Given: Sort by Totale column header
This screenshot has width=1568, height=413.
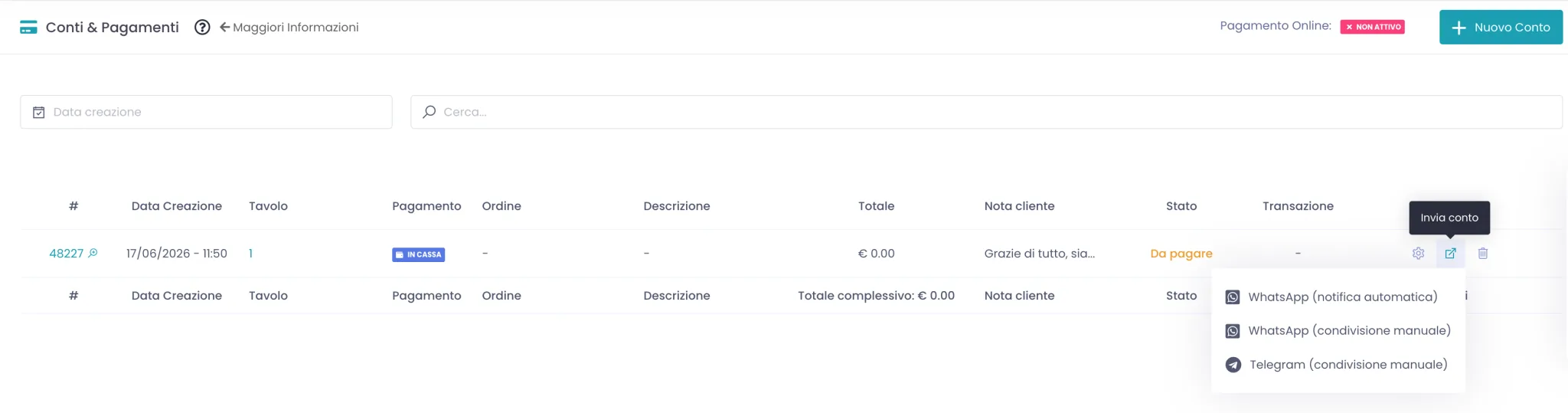Looking at the screenshot, I should (876, 206).
